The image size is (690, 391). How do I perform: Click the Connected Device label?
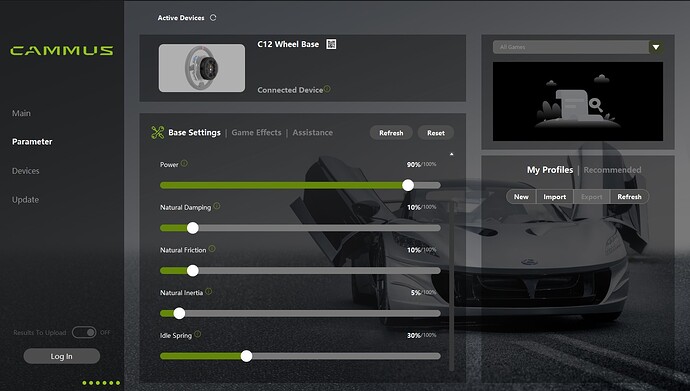coord(290,90)
